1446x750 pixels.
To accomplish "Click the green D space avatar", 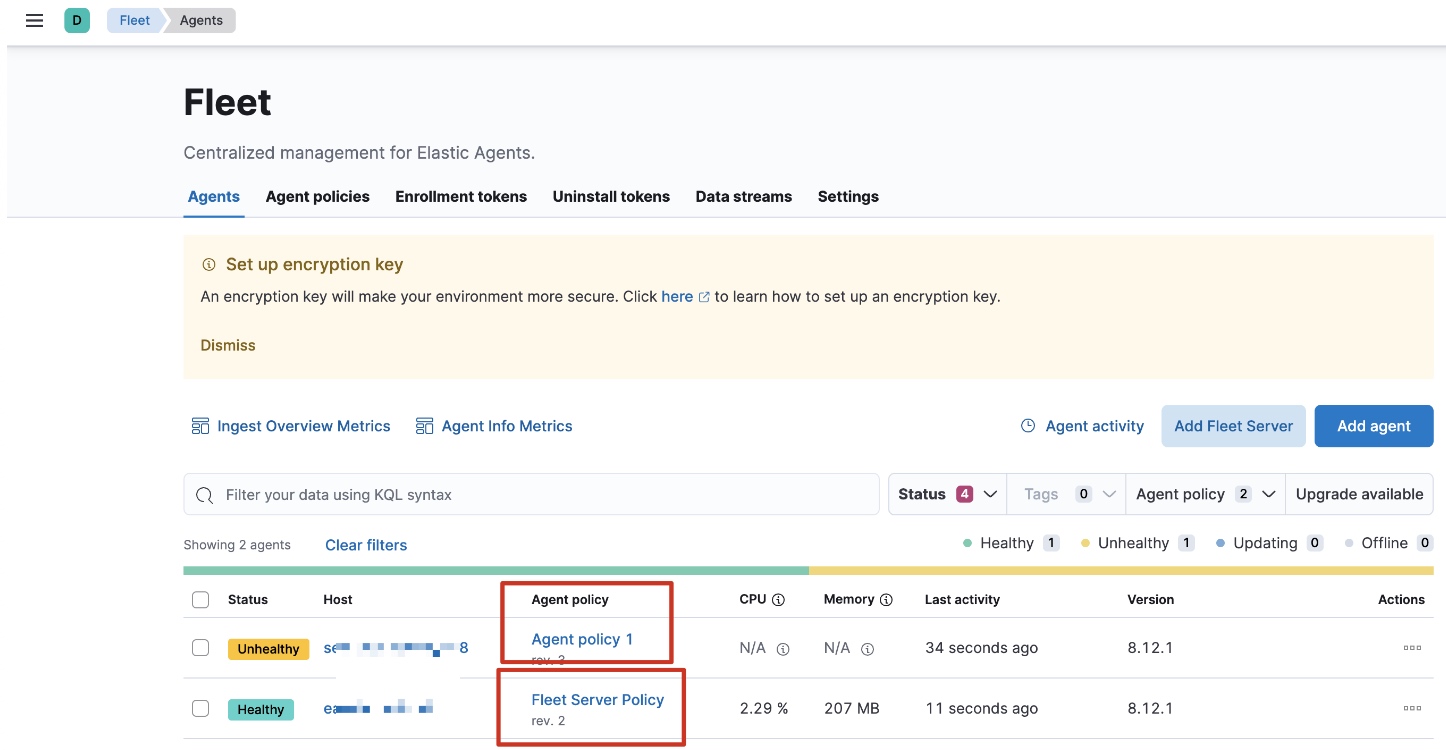I will [x=77, y=20].
